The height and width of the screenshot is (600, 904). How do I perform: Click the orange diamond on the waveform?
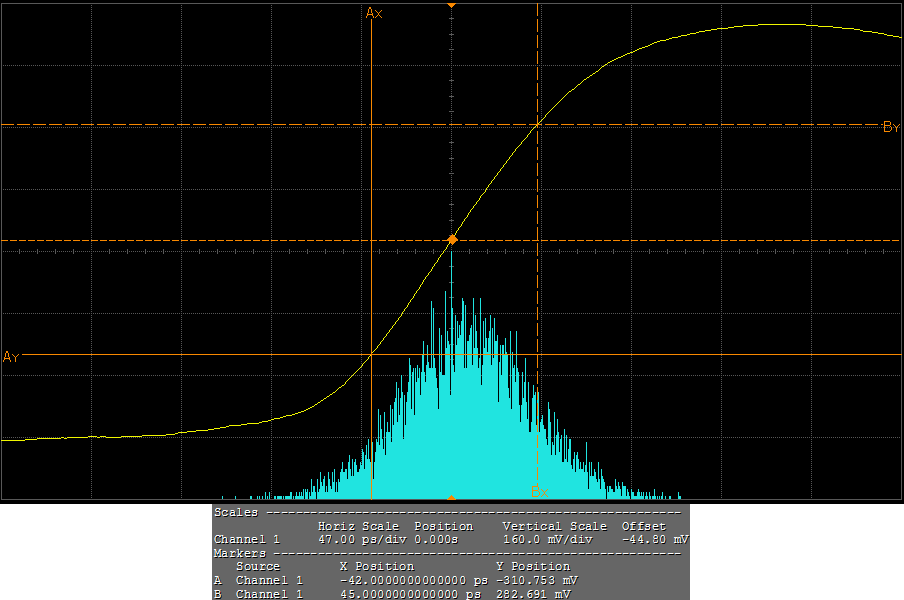click(x=452, y=240)
